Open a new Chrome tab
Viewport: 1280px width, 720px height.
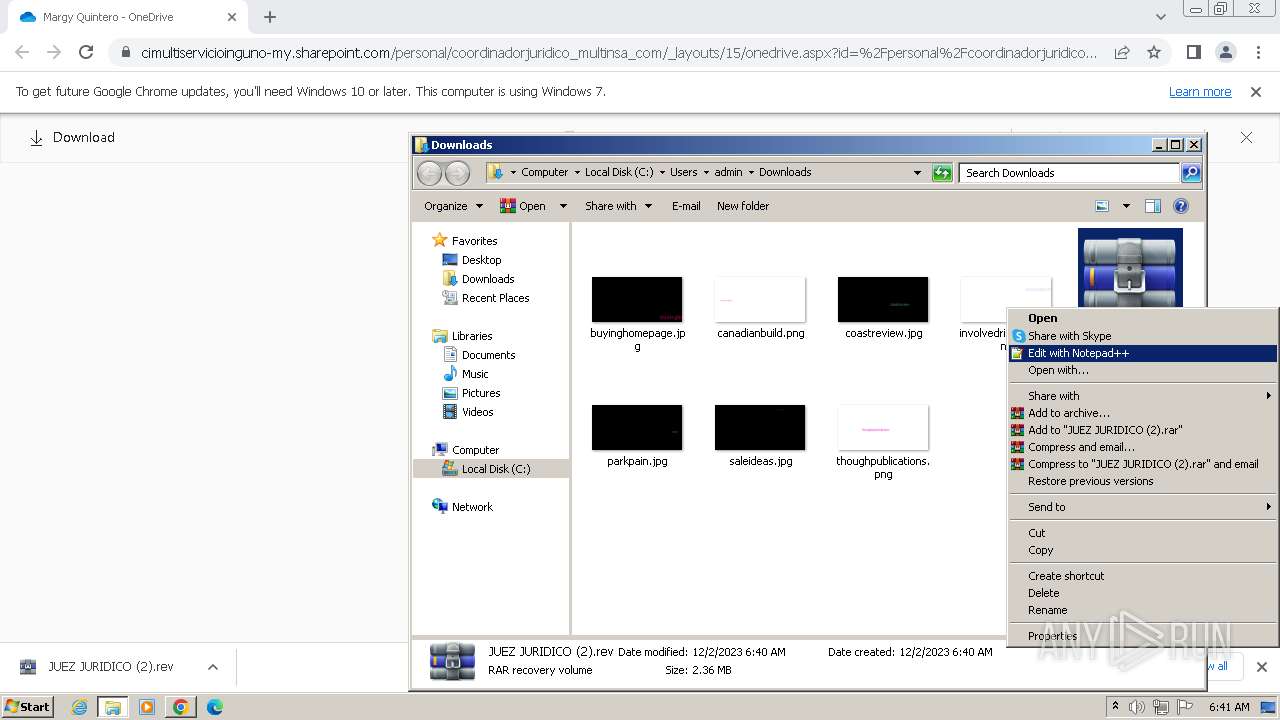pyautogui.click(x=270, y=17)
